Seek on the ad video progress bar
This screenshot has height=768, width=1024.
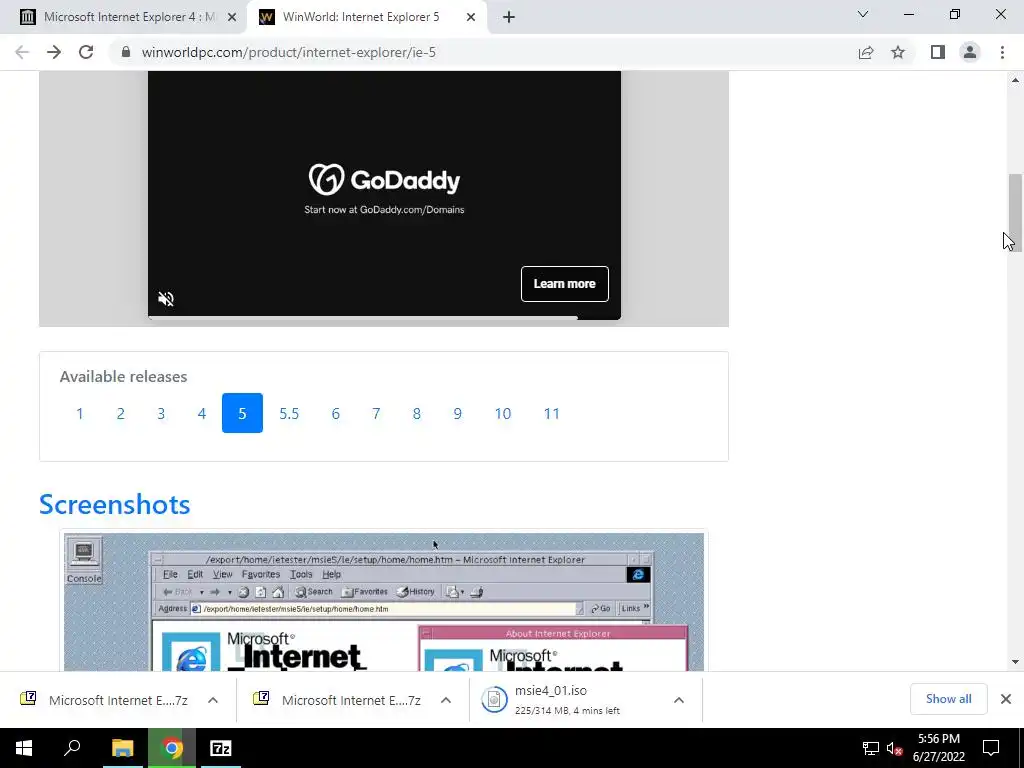tap(384, 318)
